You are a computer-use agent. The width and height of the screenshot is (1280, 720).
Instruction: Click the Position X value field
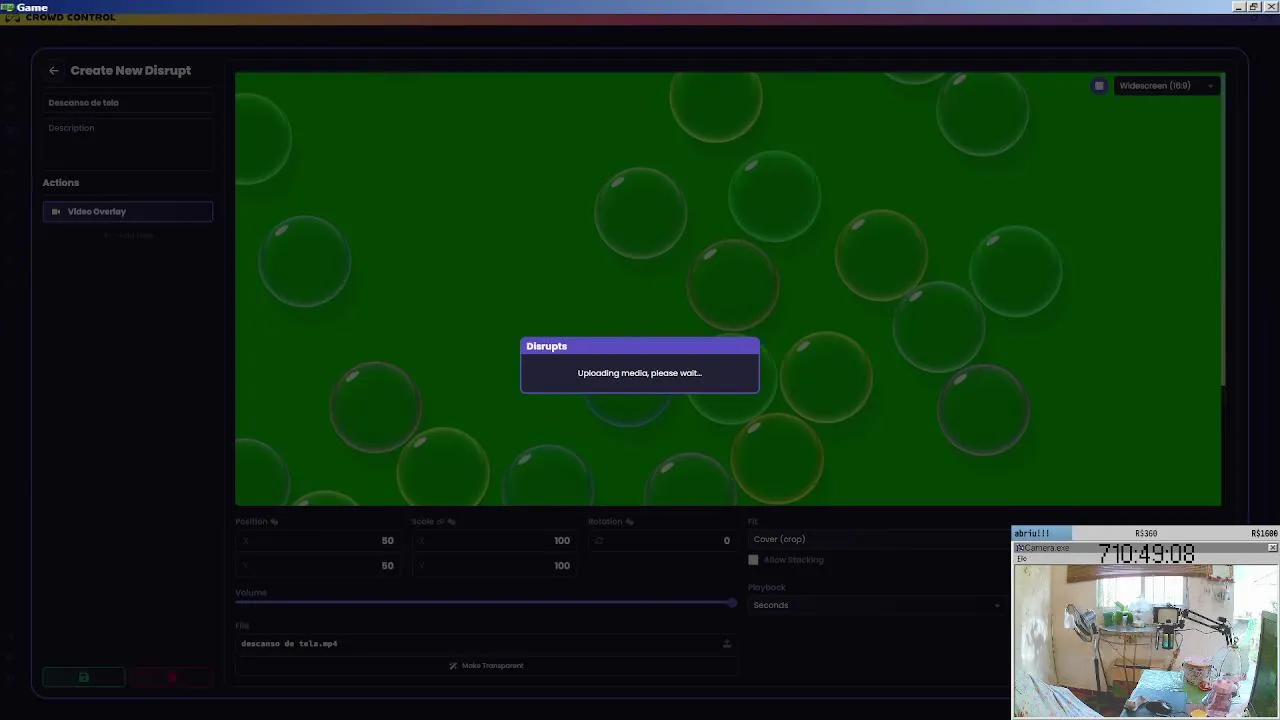318,541
